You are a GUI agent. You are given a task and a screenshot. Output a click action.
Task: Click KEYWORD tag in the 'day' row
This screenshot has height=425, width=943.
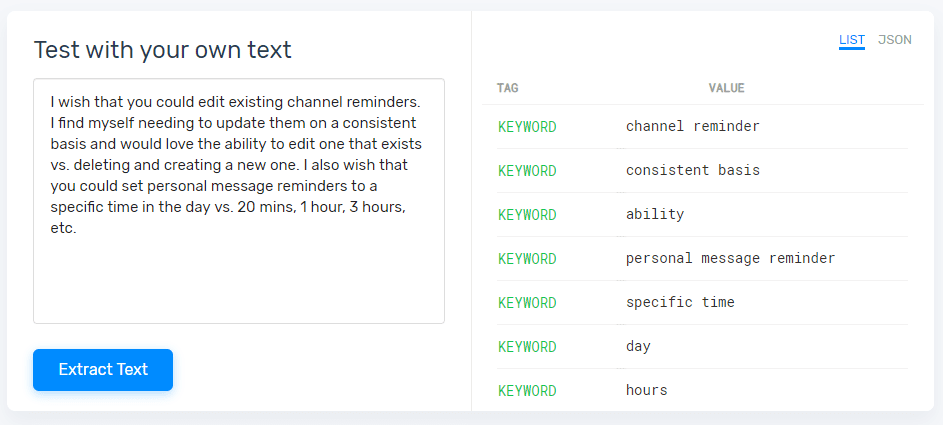tap(527, 347)
